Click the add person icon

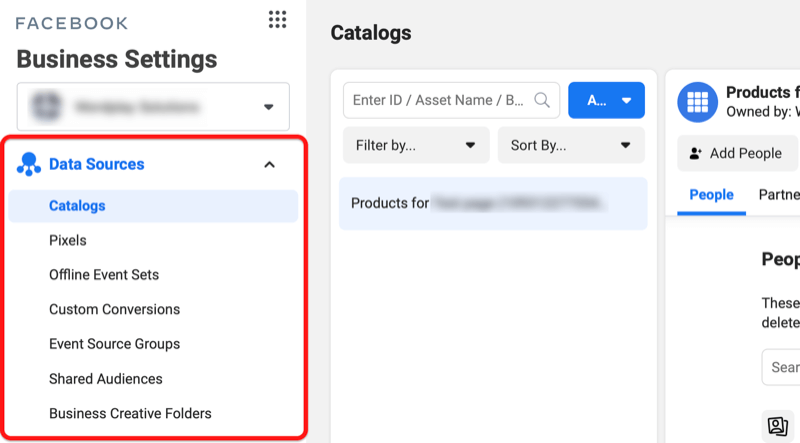click(x=695, y=153)
